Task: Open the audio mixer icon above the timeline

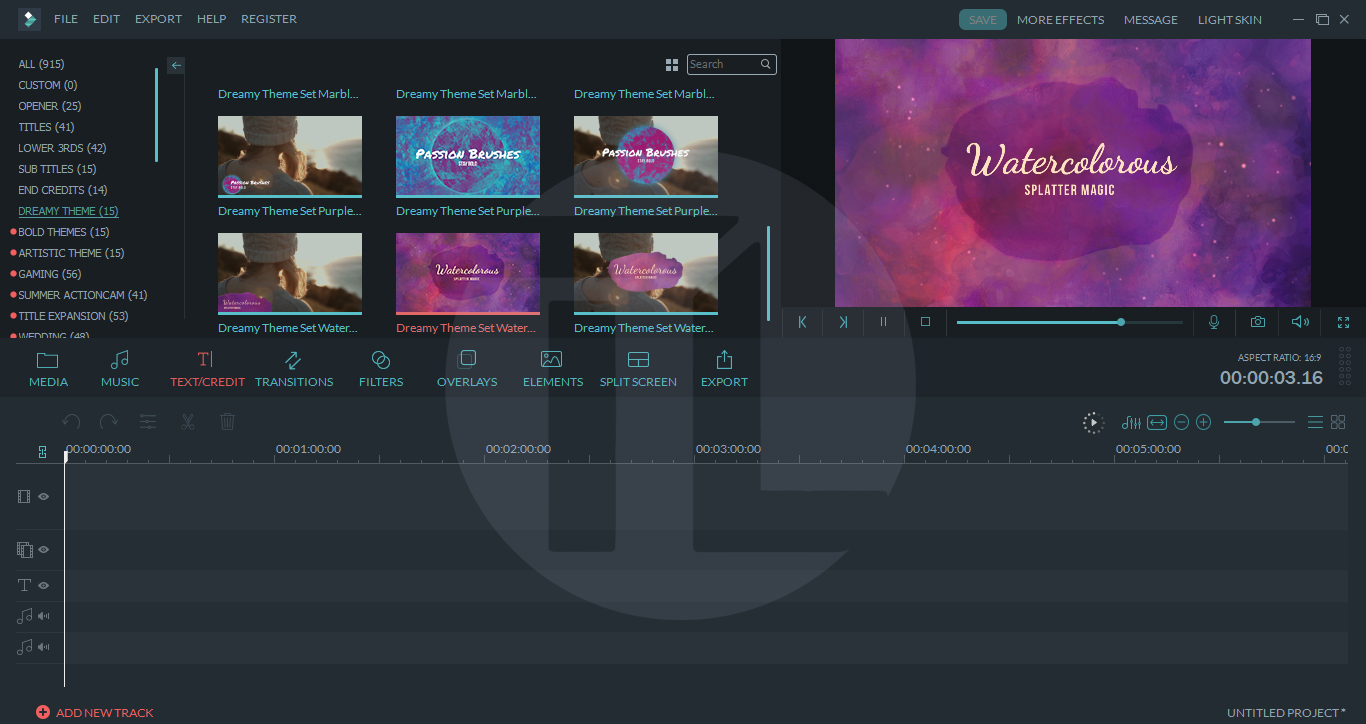Action: [x=1131, y=422]
